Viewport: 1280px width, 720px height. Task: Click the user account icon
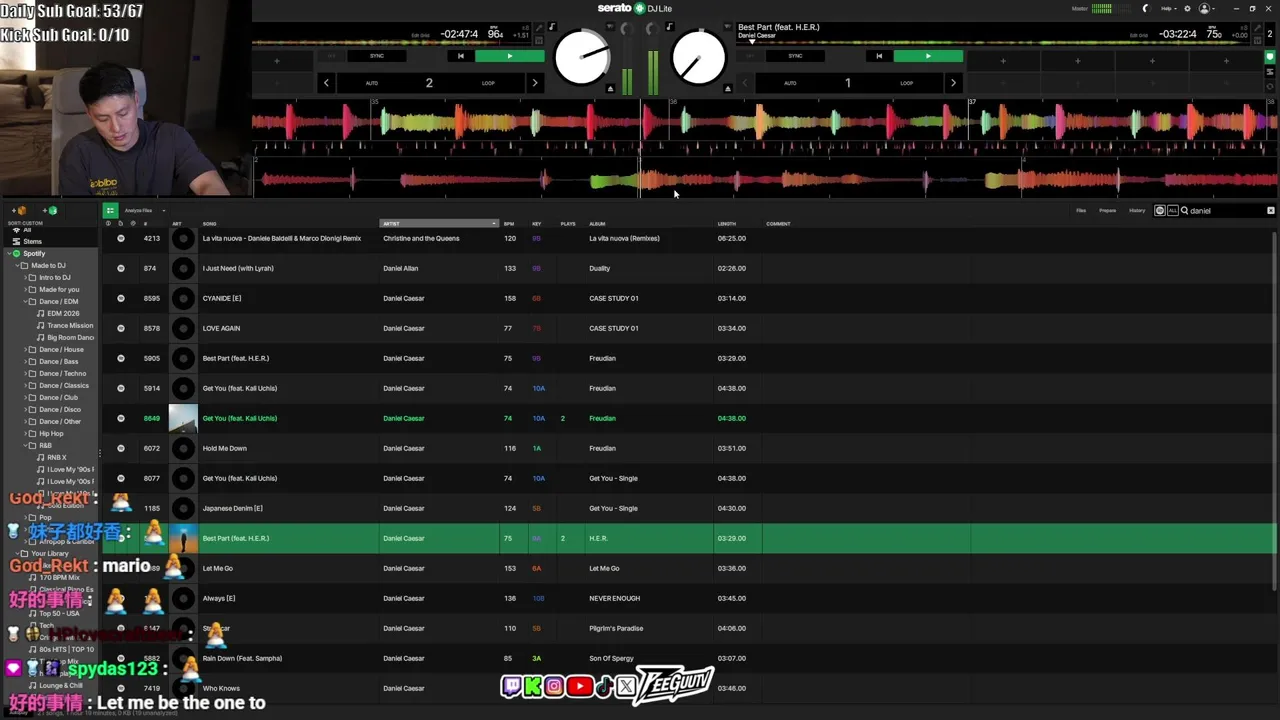pos(1205,8)
